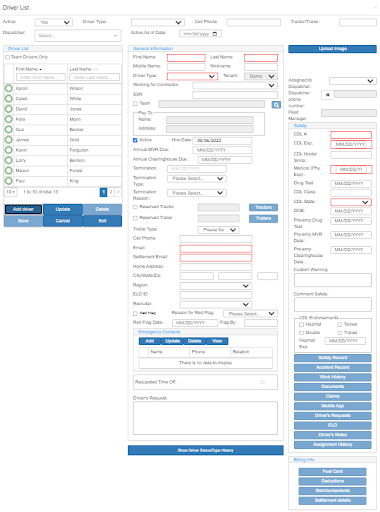
Task: Open the Driver Type filter dropdown at top
Action: [158, 22]
